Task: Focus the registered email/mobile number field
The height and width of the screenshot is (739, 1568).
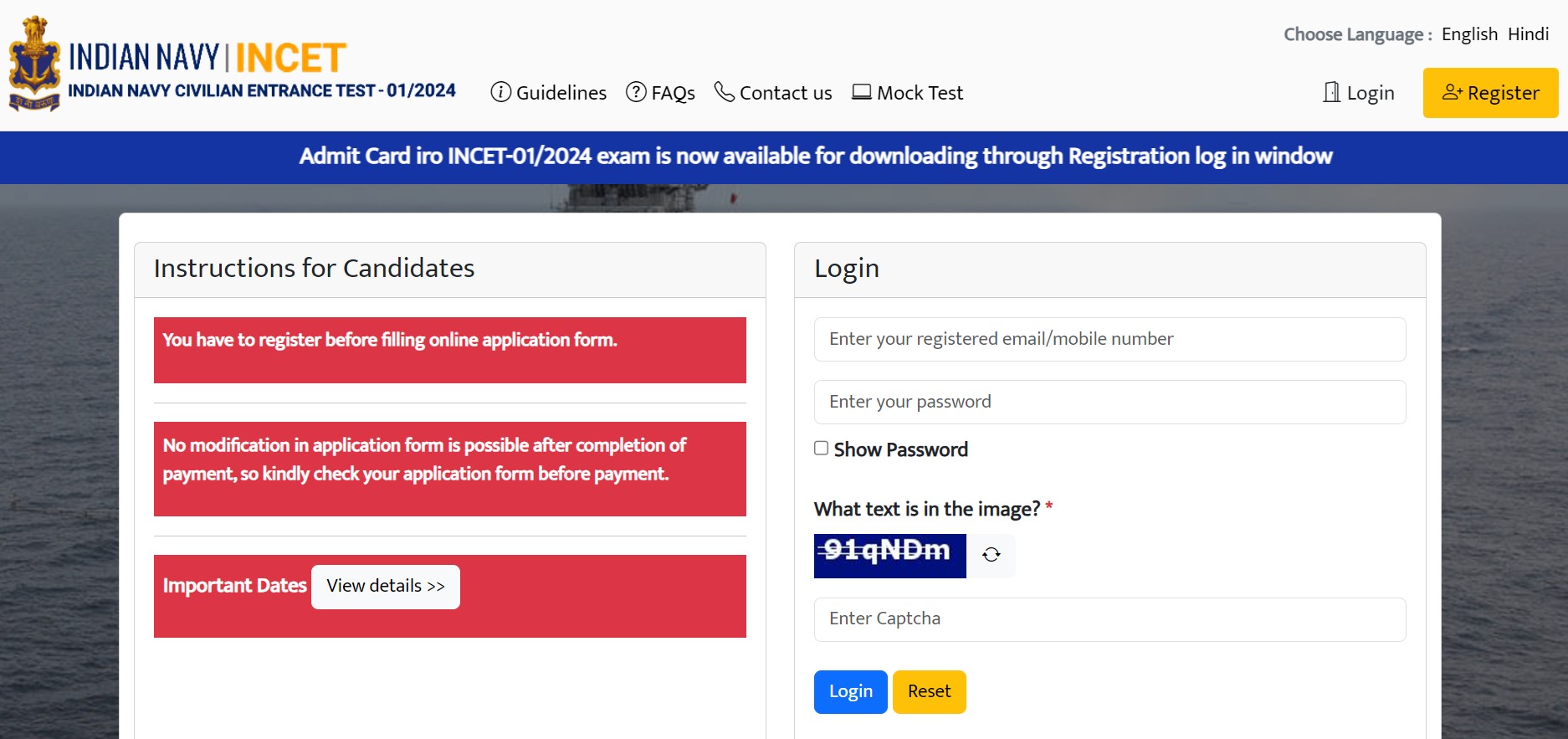Action: 1109,339
